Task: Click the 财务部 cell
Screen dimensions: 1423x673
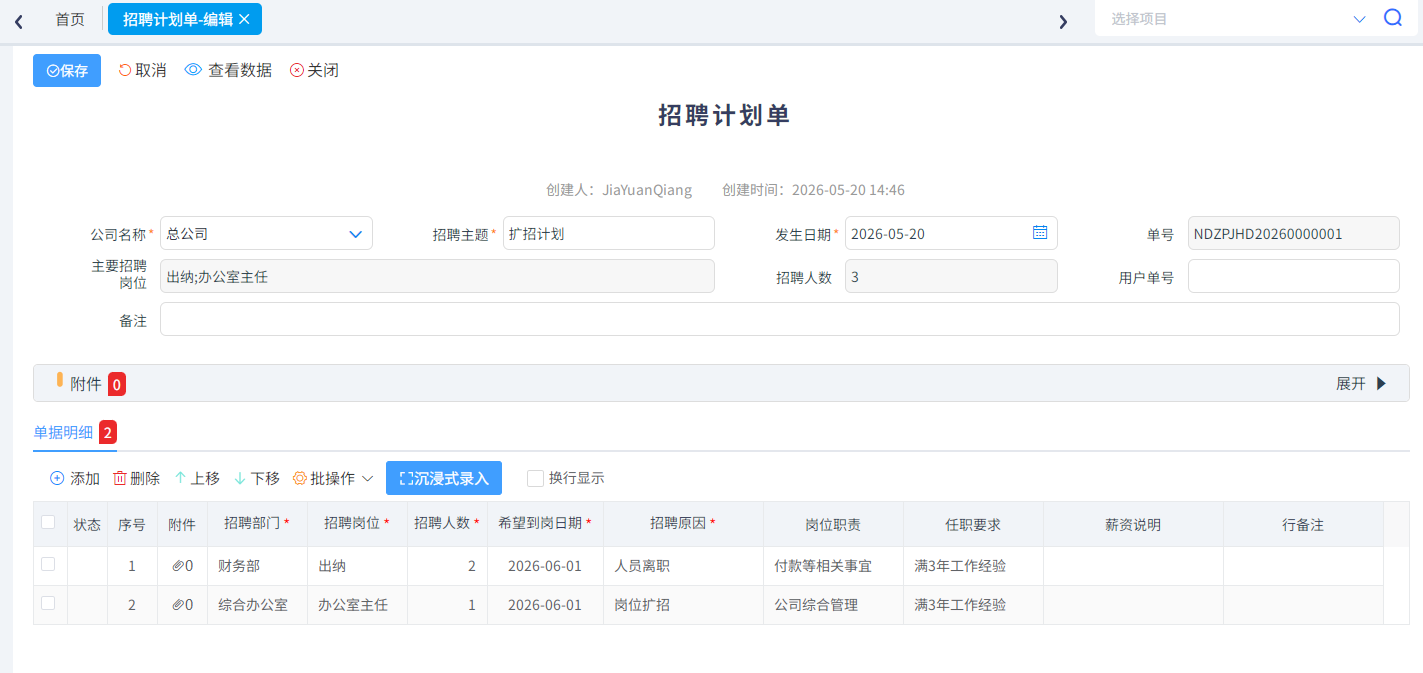Action: 257,566
